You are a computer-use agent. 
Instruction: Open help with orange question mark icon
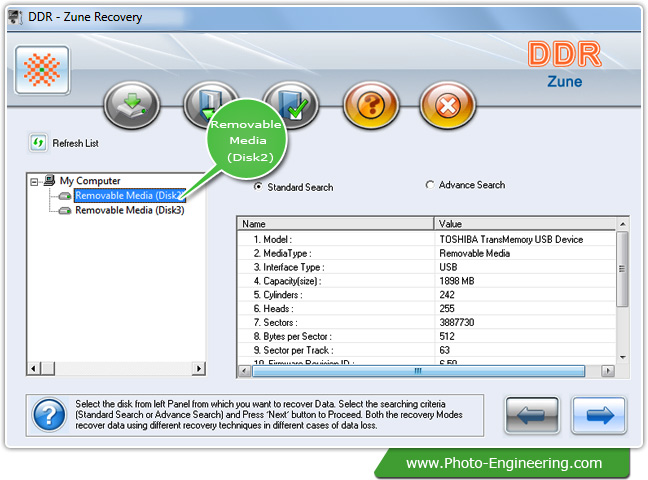[x=371, y=105]
